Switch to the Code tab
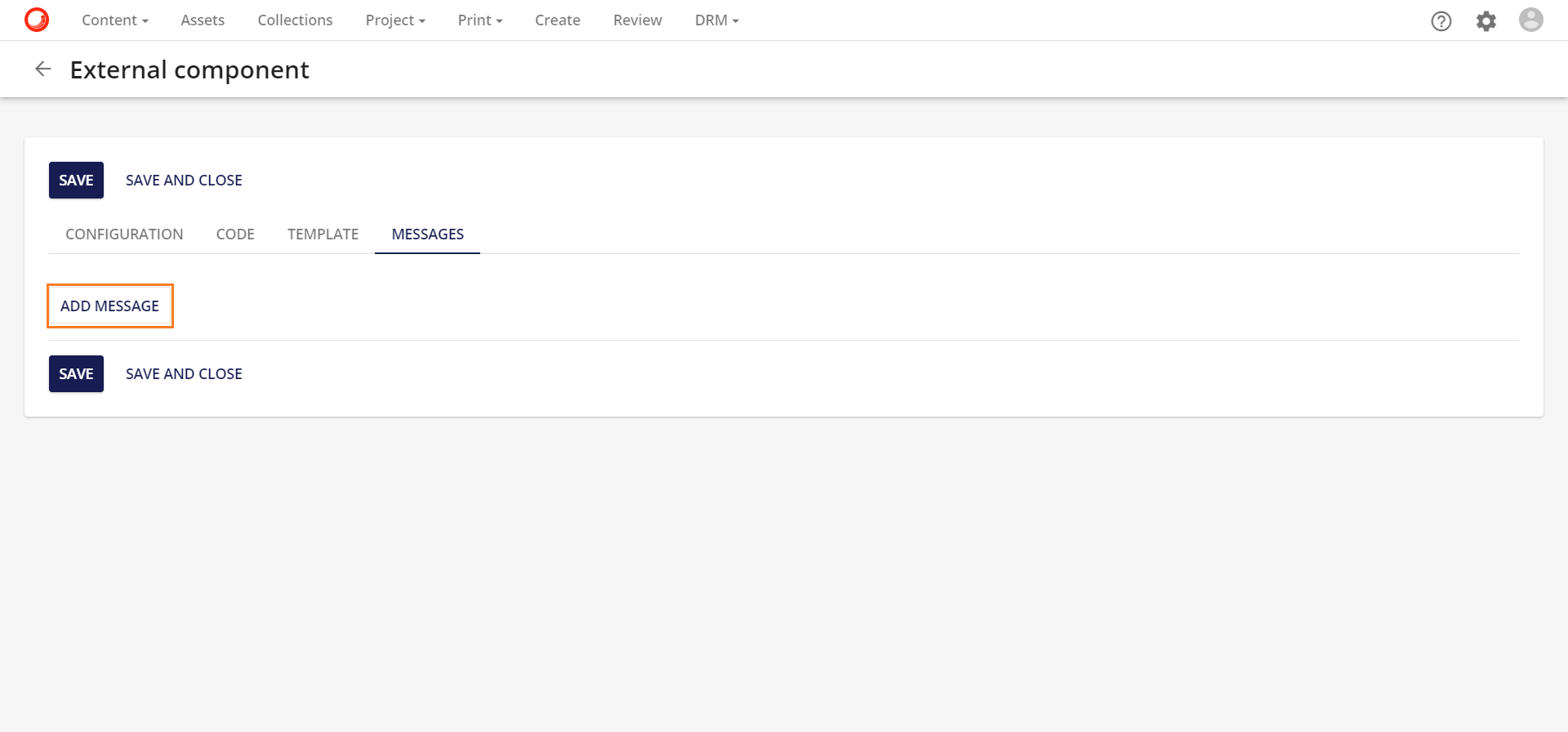 click(x=235, y=234)
